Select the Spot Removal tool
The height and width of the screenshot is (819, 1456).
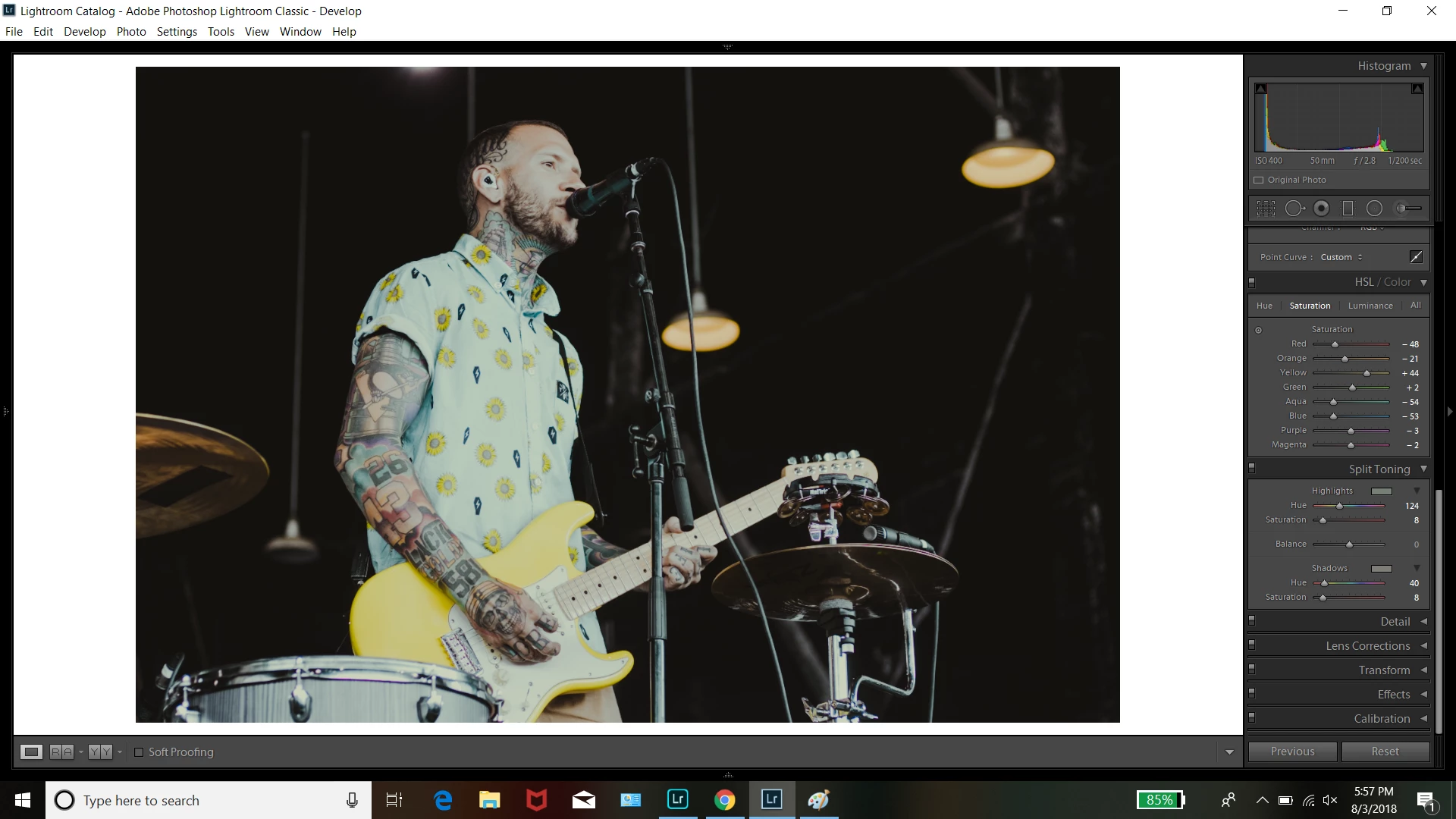[1294, 209]
